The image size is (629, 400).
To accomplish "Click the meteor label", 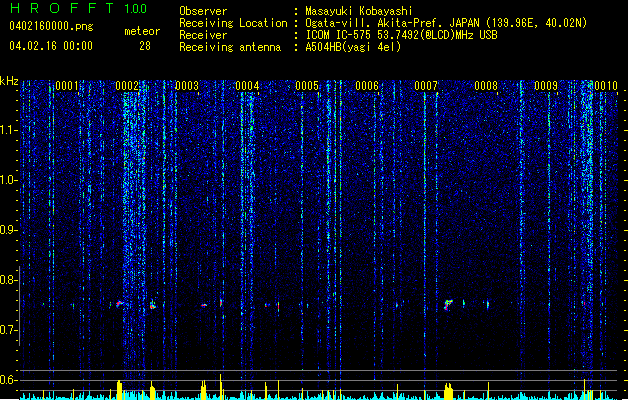I will pos(142,31).
